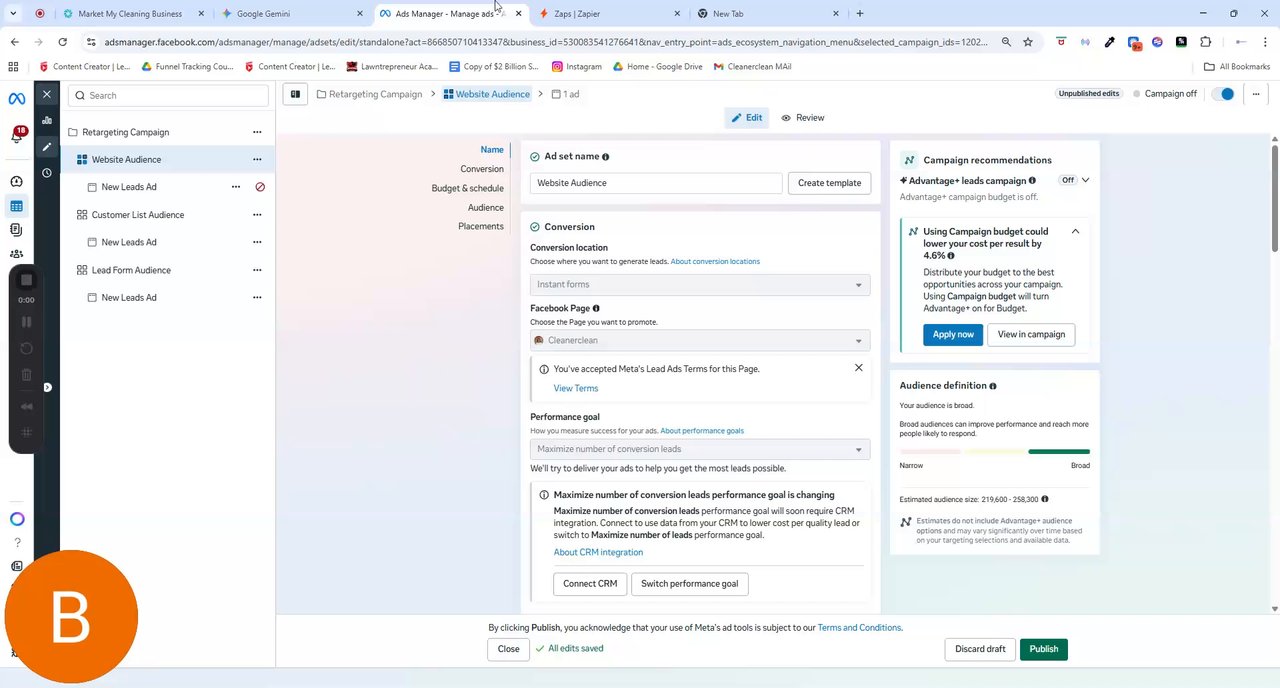Close the left editing panel with X
This screenshot has height=688, width=1280.
click(x=46, y=94)
